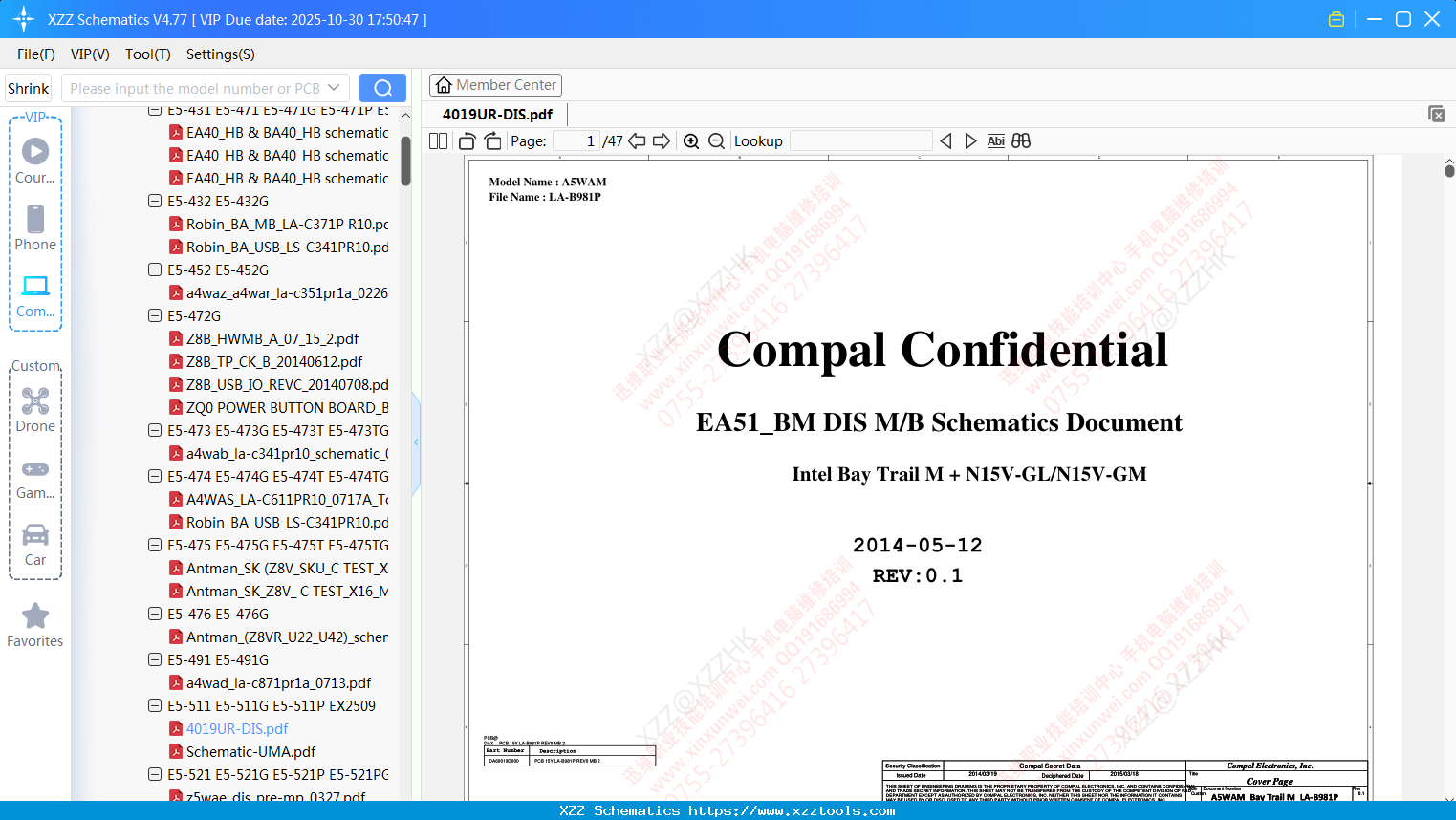Open Z8B_USB_IO_REVC_20140708 file
This screenshot has width=1456, height=820.
[287, 384]
